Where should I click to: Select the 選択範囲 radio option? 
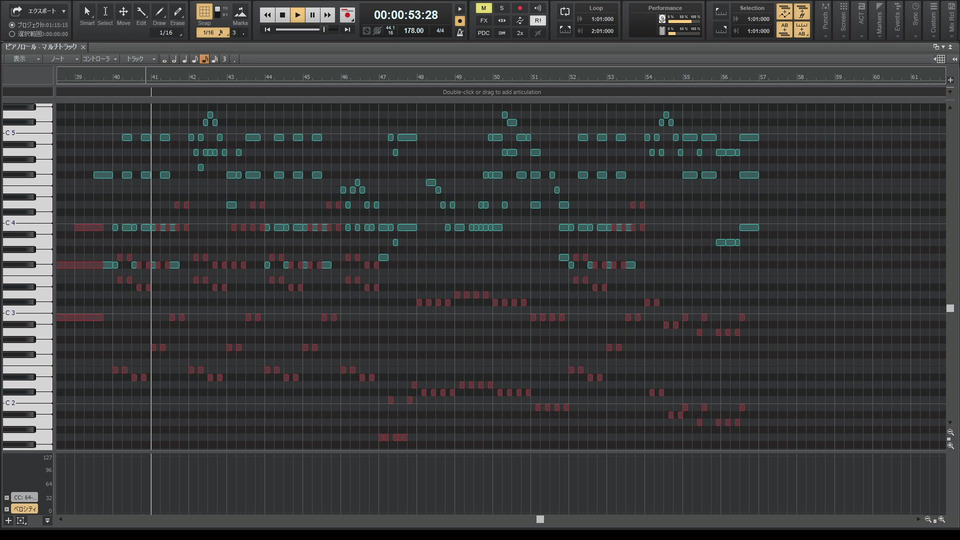(x=11, y=34)
